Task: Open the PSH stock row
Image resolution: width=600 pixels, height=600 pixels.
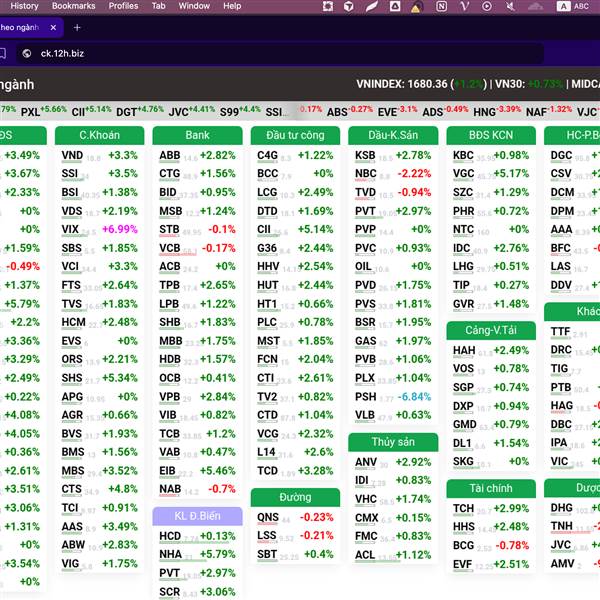Action: (393, 397)
